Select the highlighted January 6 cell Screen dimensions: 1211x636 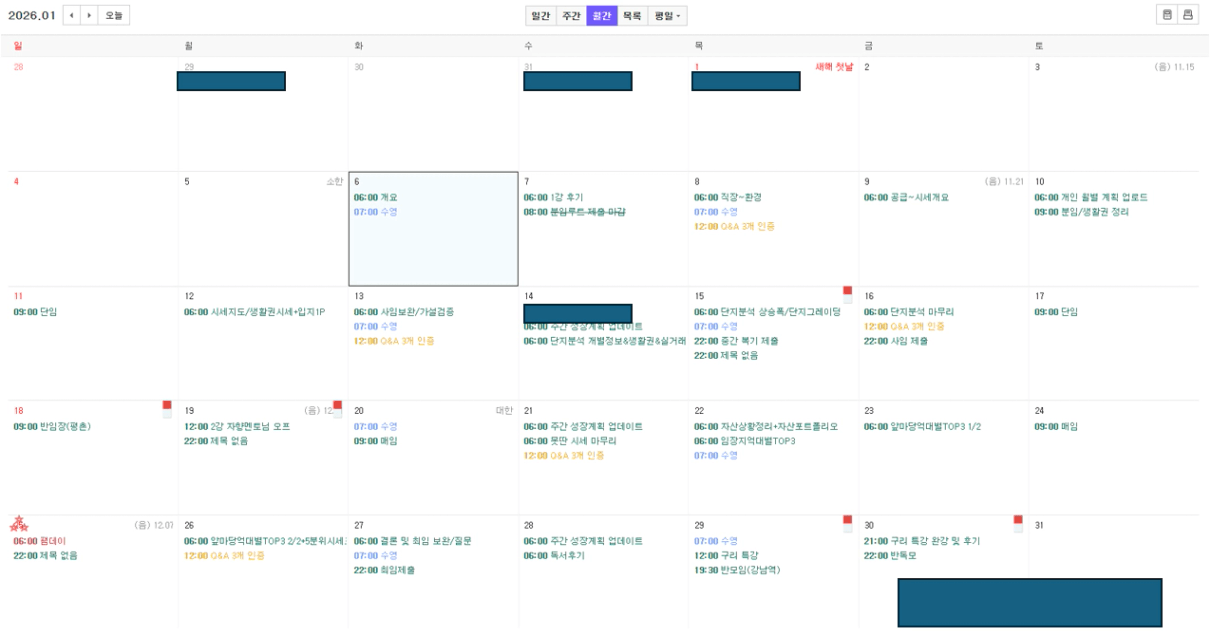pyautogui.click(x=433, y=229)
